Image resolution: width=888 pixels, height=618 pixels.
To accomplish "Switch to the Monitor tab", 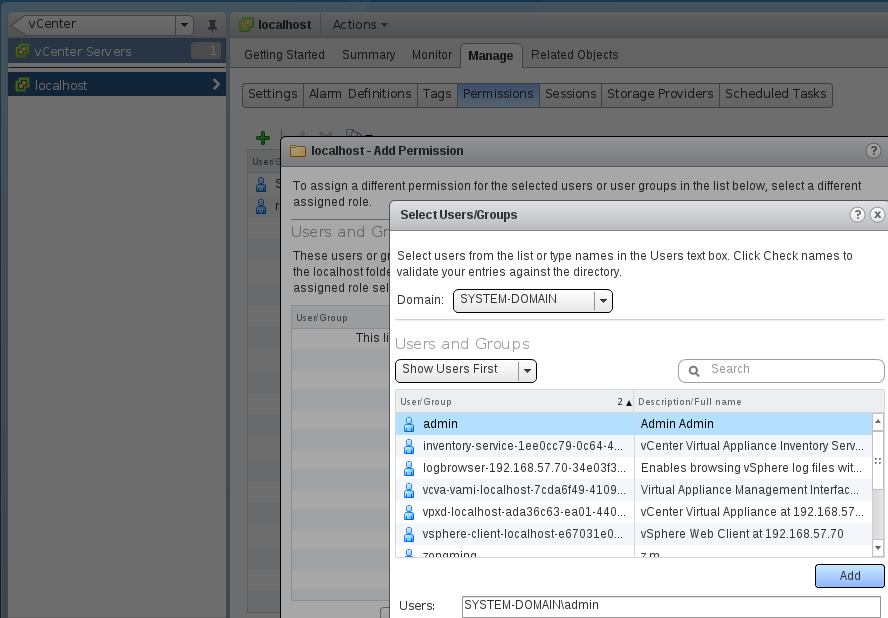I will [432, 55].
